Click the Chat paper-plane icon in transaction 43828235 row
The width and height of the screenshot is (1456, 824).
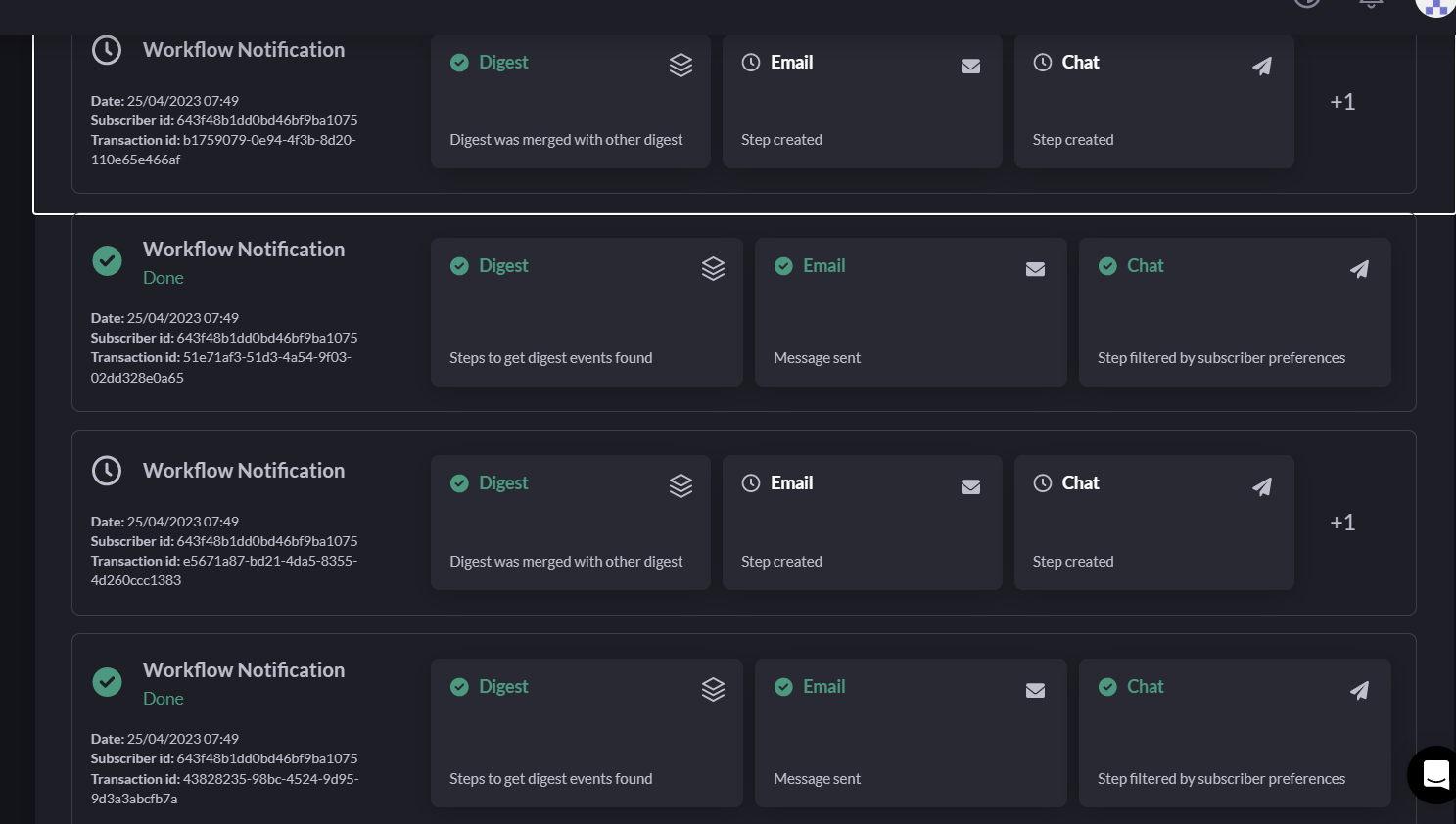click(1359, 691)
